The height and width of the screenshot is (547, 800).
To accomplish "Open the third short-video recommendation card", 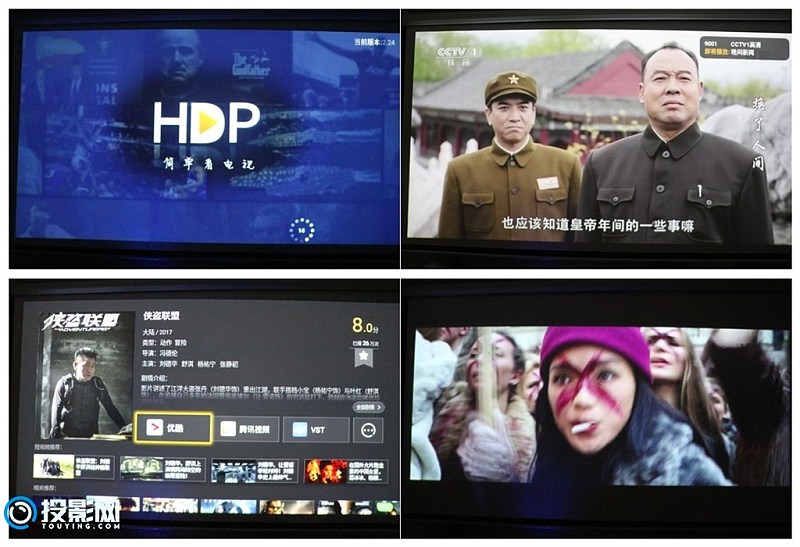I will click(254, 470).
